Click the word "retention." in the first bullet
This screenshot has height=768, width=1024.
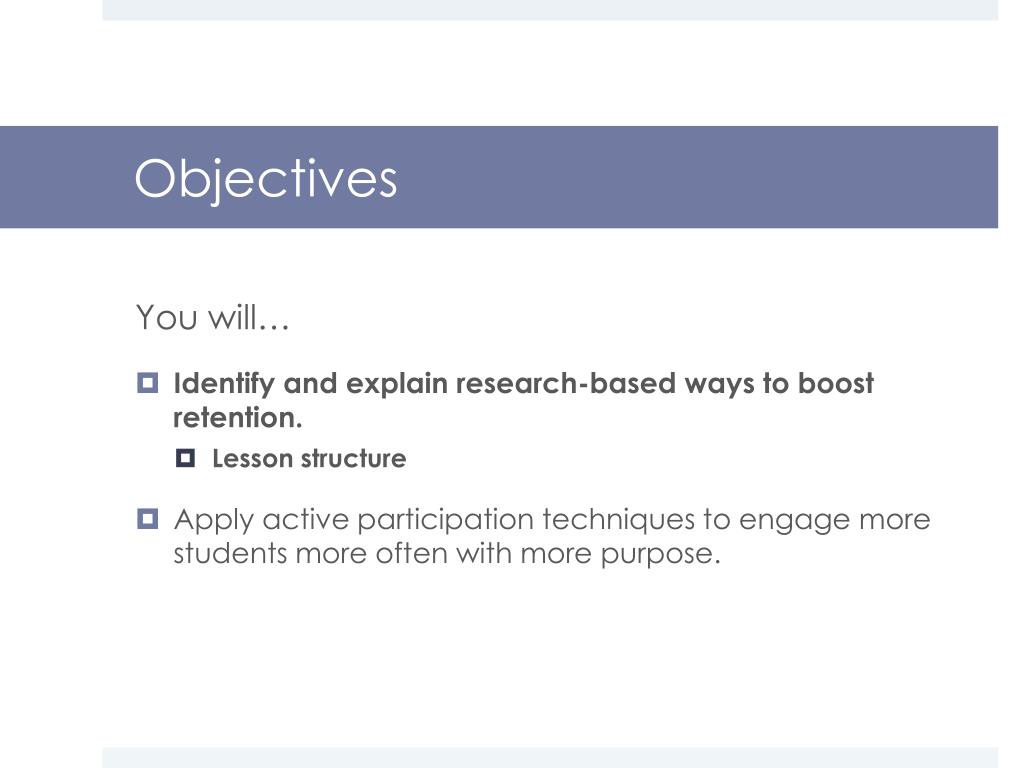point(238,418)
